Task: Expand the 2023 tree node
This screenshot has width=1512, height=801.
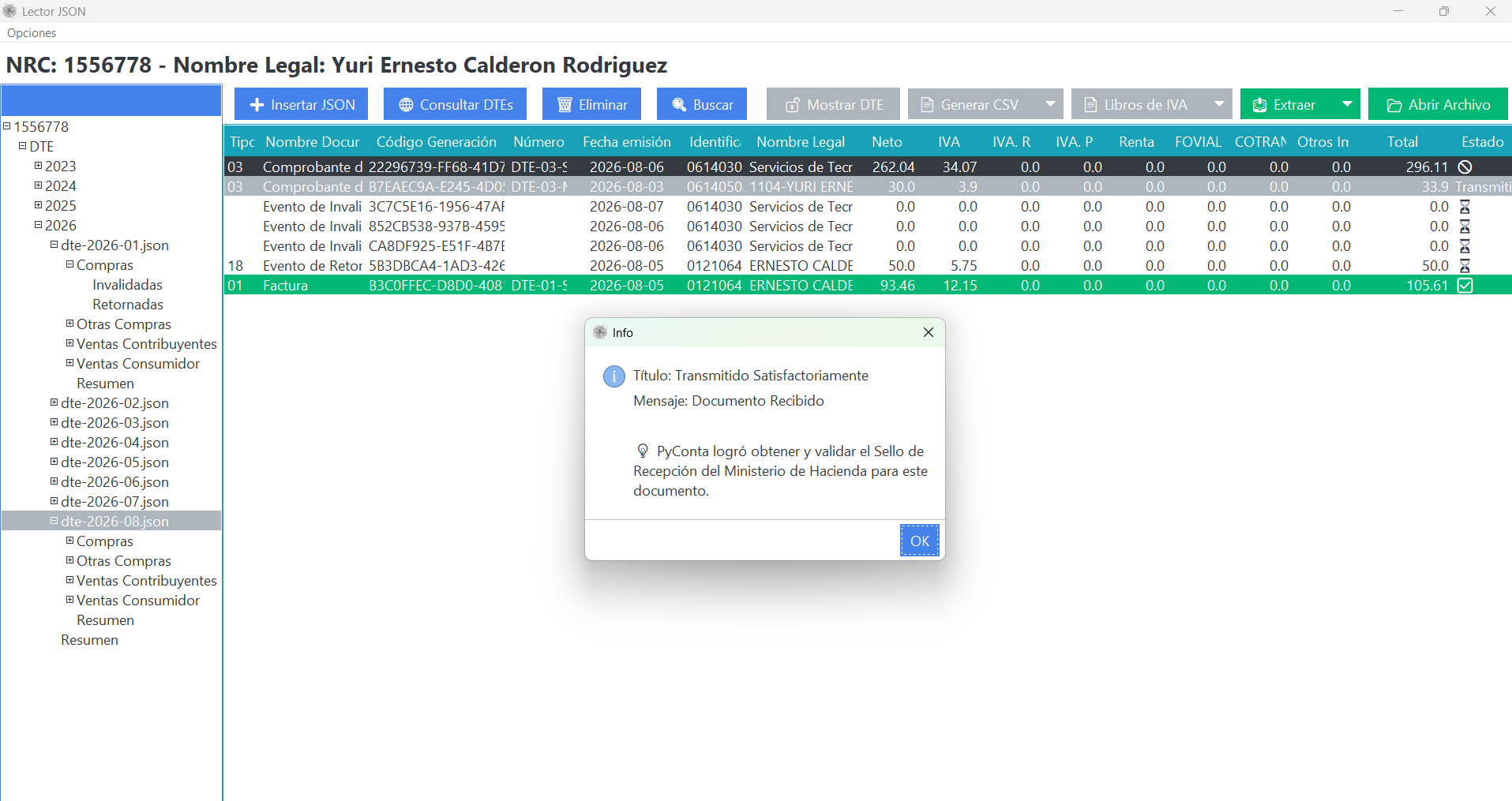Action: coord(38,166)
